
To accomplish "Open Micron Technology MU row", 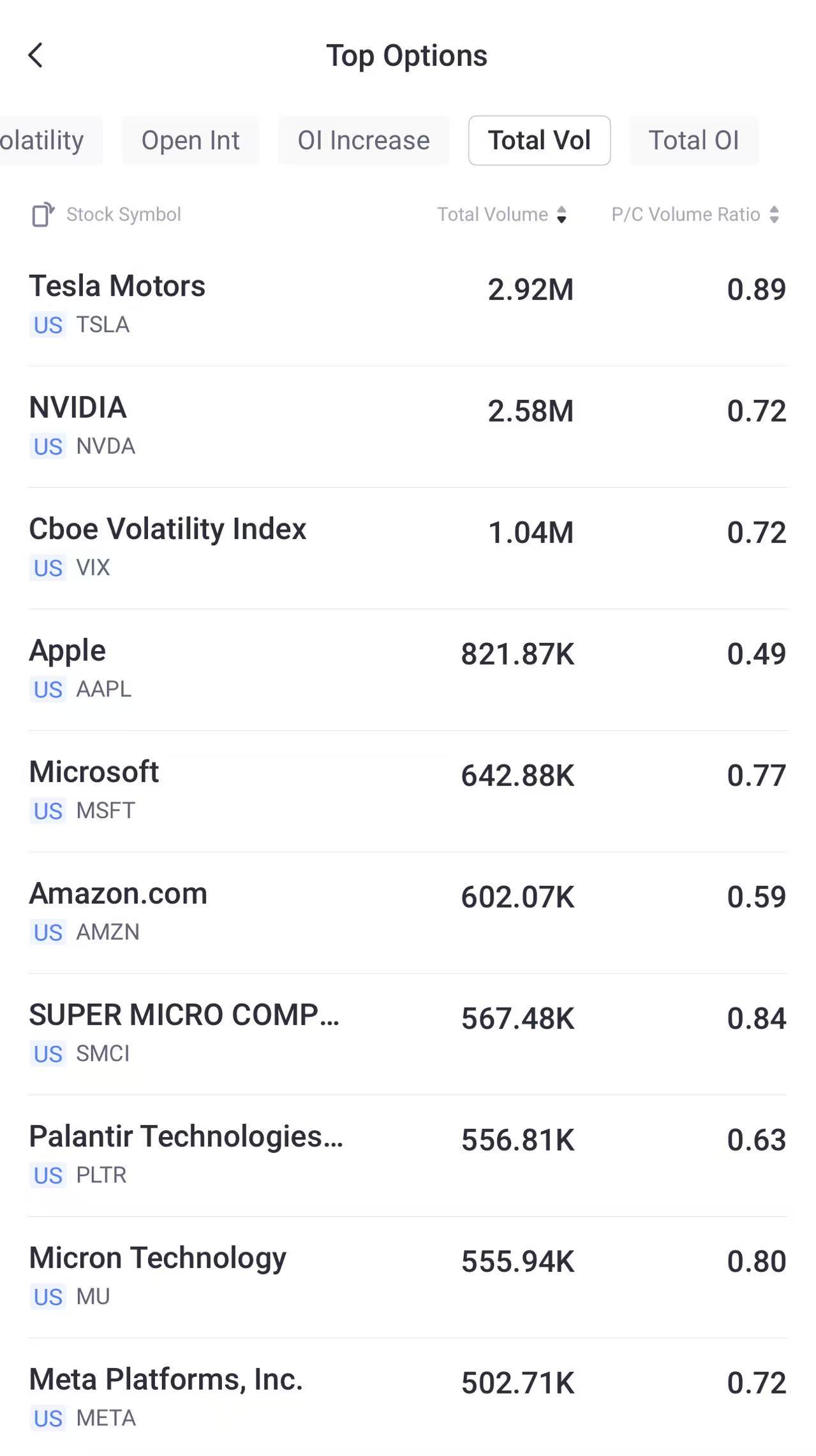I will (407, 1276).
